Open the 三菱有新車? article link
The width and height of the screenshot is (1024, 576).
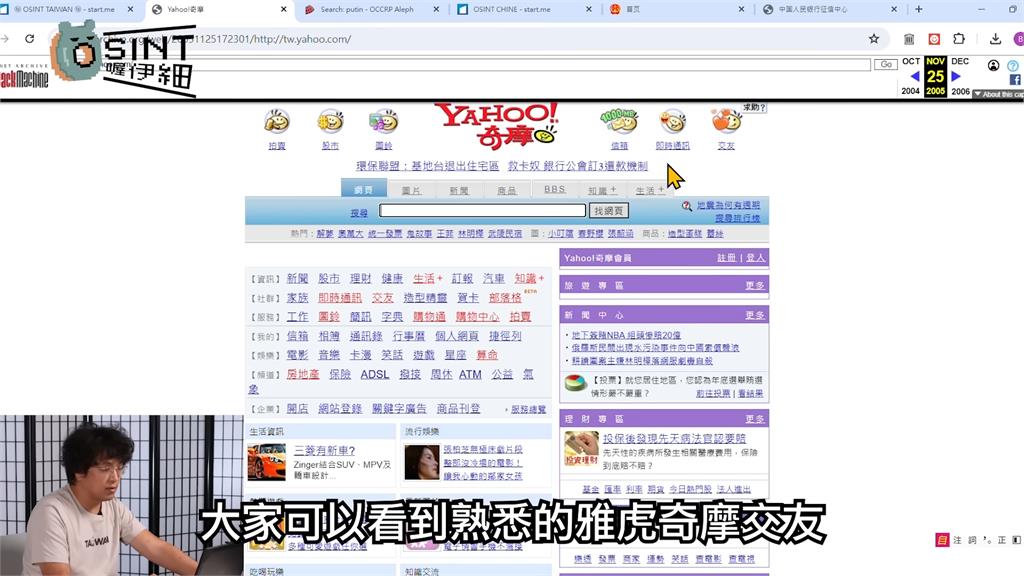(x=325, y=451)
